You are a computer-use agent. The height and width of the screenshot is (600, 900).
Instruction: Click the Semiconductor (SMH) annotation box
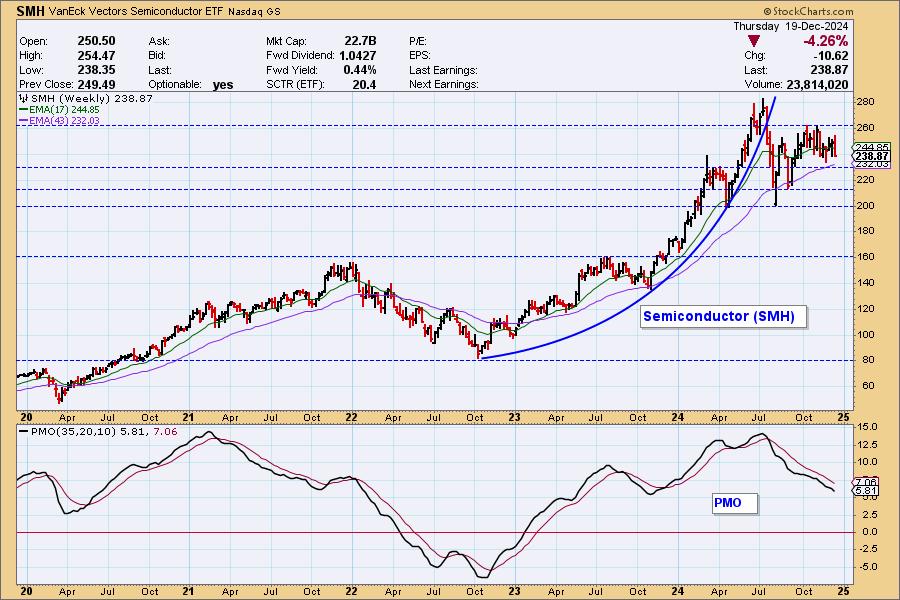(723, 316)
